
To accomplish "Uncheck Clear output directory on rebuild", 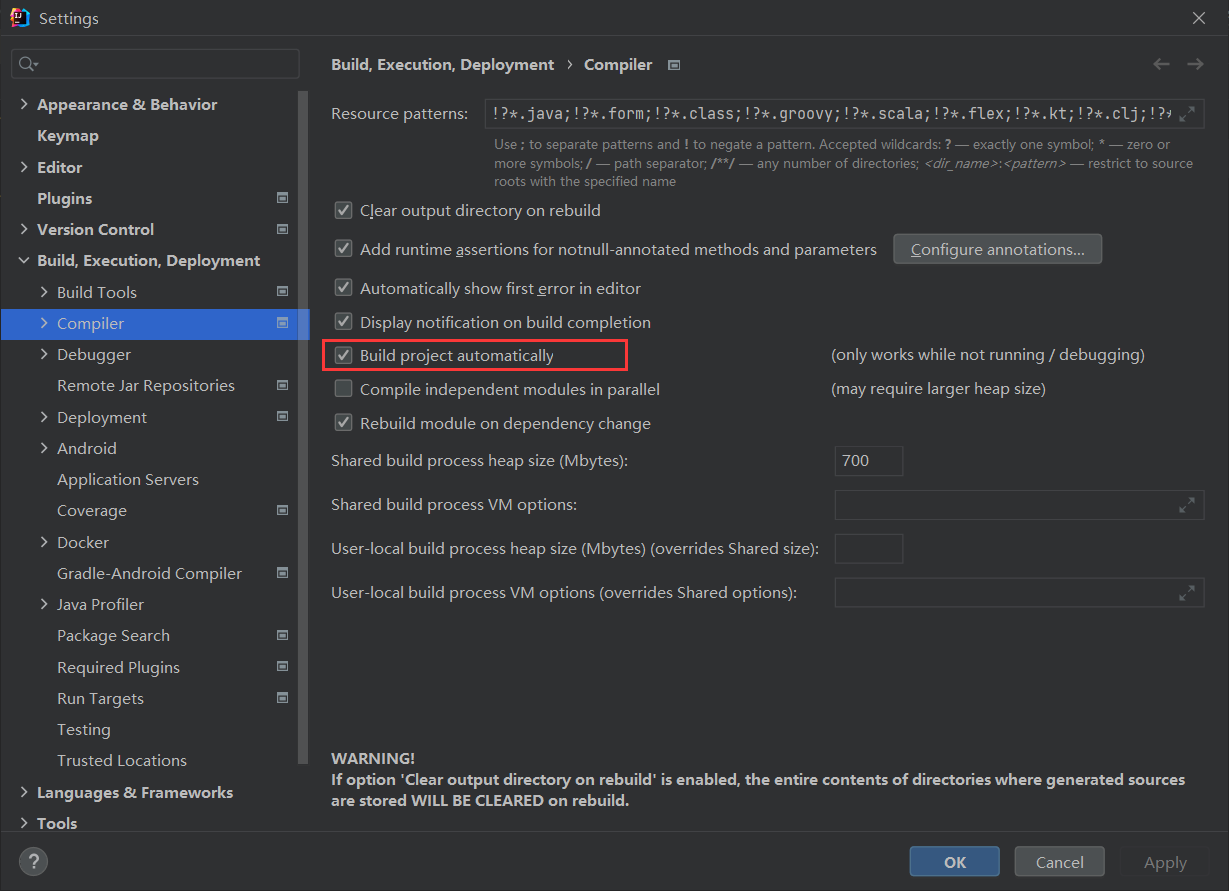I will pos(344,211).
